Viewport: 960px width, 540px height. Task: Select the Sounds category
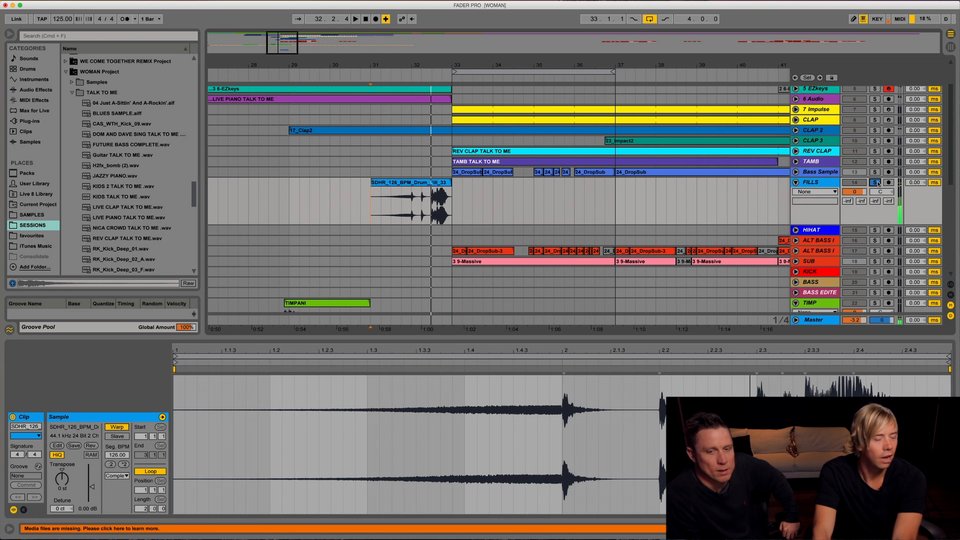28,58
